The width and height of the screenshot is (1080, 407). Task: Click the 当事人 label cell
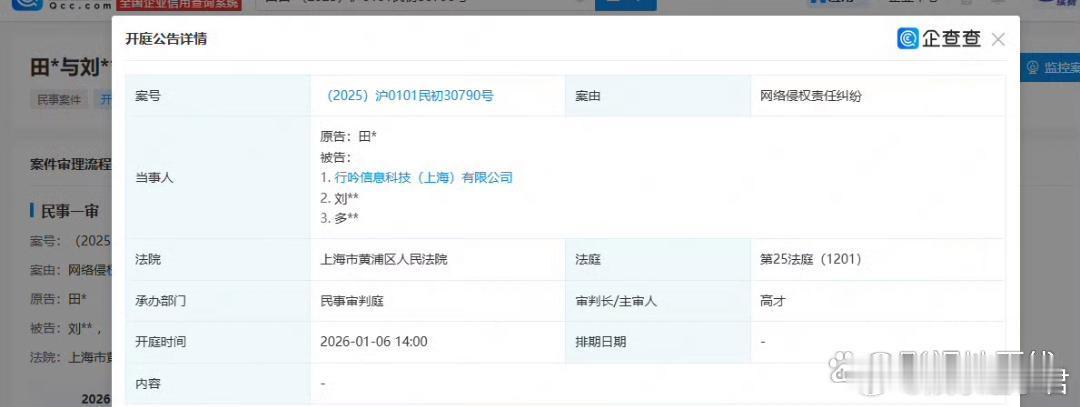pyautogui.click(x=218, y=178)
